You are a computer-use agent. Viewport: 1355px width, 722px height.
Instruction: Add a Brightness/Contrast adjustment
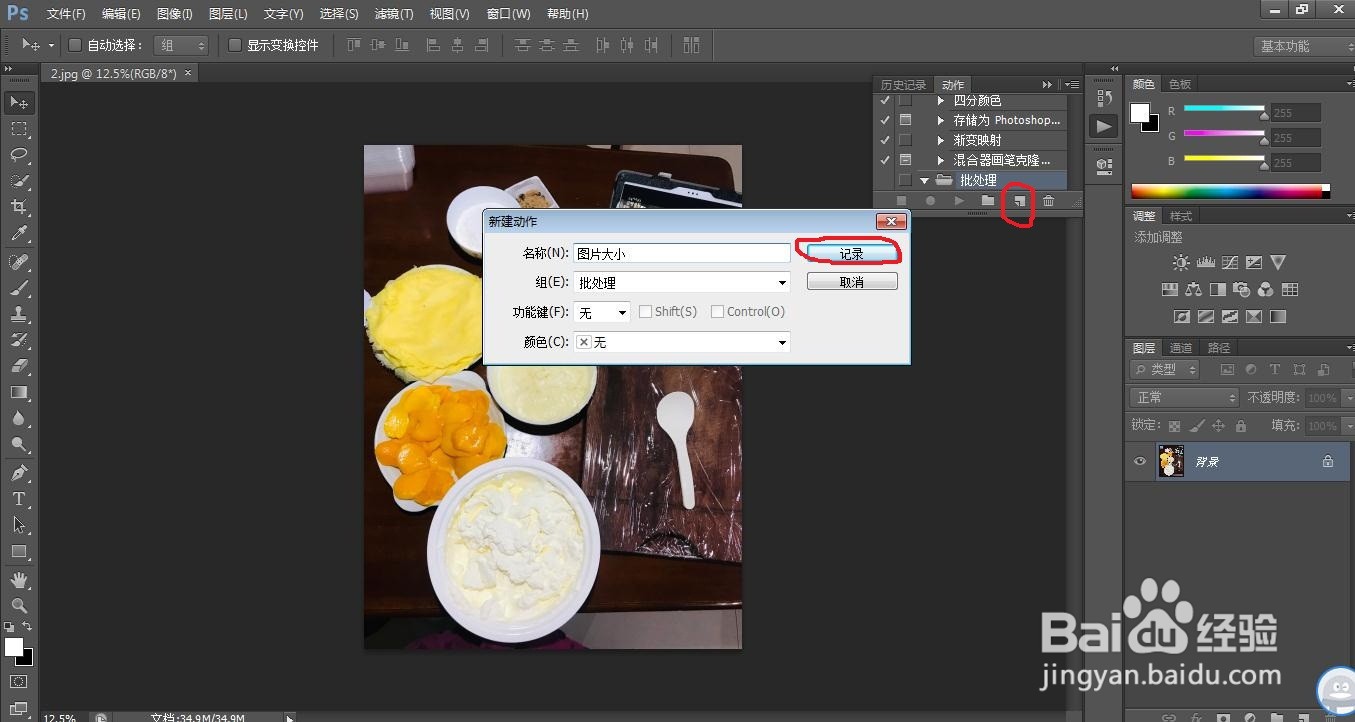1181,263
